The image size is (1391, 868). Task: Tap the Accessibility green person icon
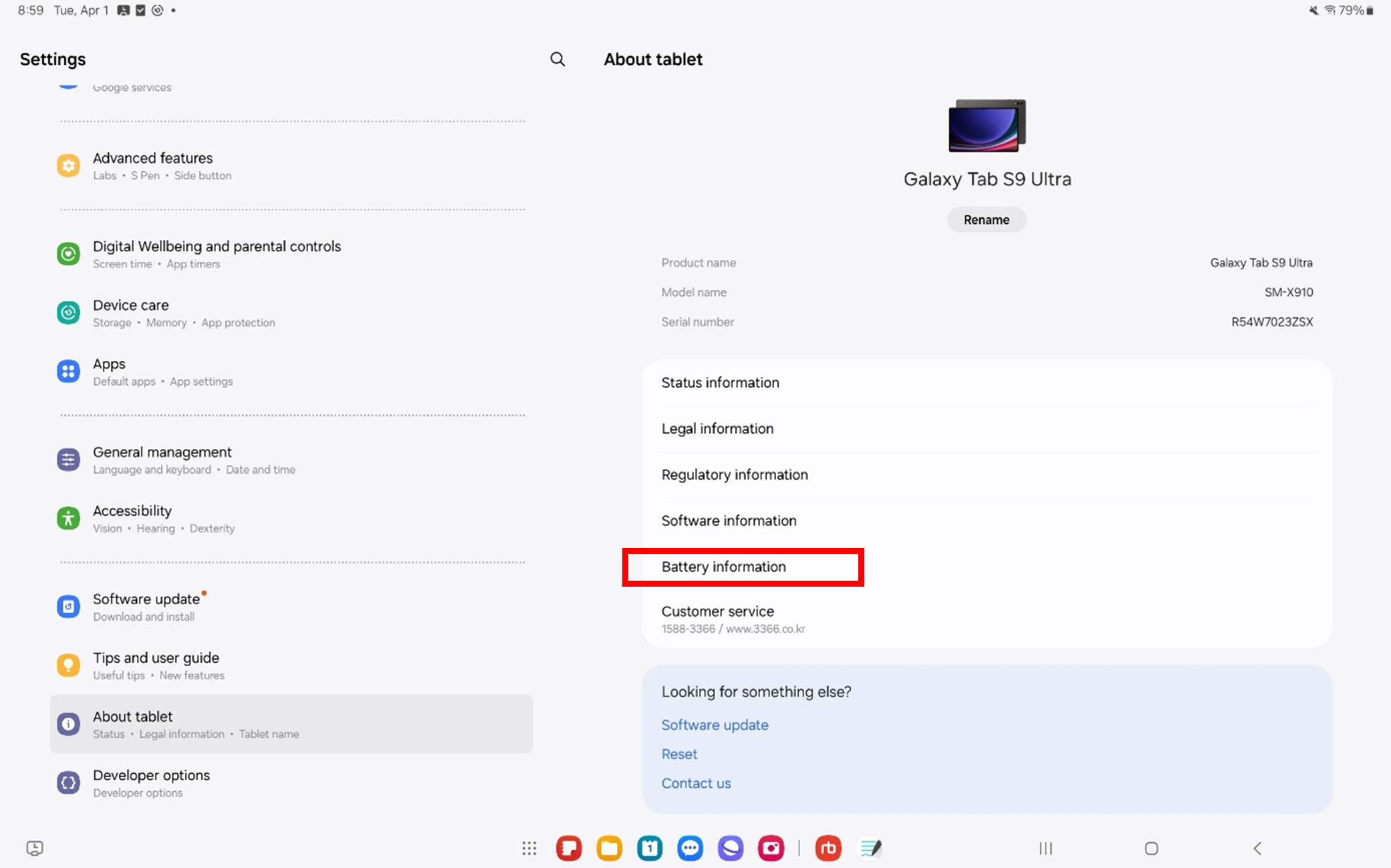(68, 519)
